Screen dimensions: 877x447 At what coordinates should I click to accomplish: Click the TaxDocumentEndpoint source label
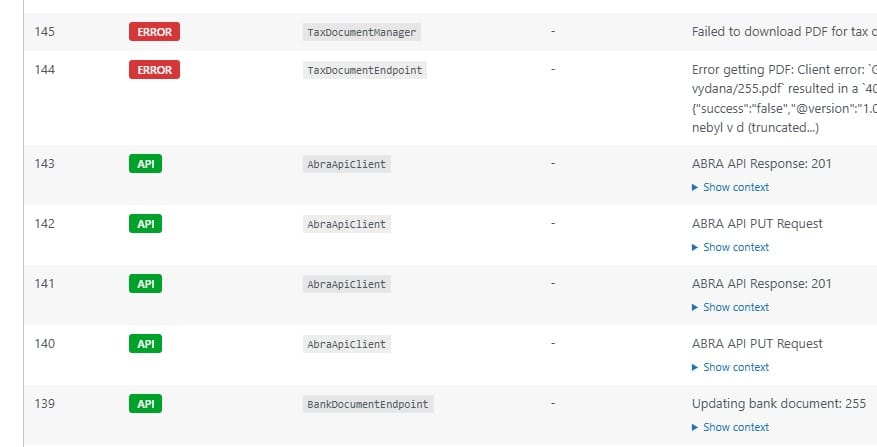pos(365,70)
